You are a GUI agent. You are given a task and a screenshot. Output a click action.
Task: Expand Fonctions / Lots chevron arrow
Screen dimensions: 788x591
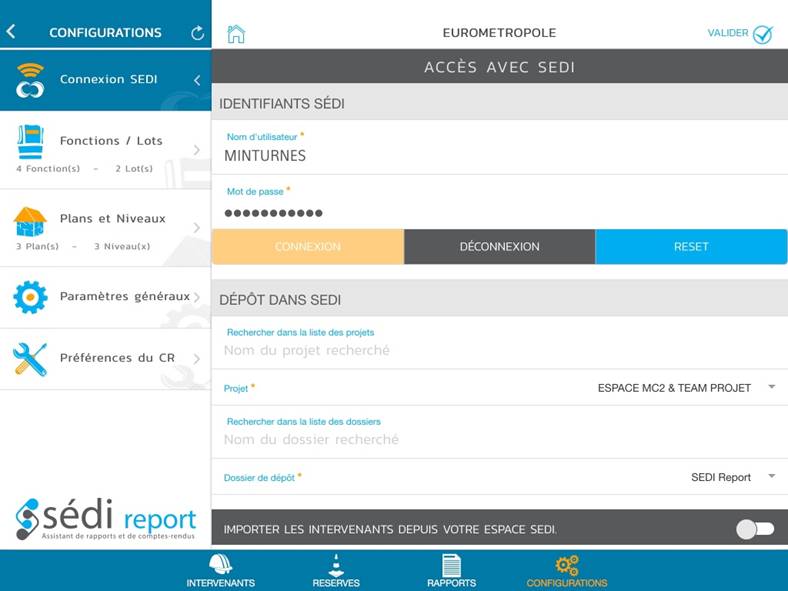click(x=196, y=150)
